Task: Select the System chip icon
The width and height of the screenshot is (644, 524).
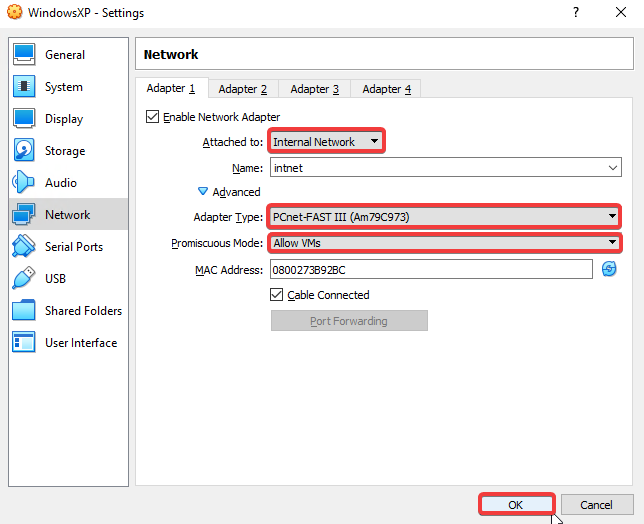Action: click(x=24, y=87)
